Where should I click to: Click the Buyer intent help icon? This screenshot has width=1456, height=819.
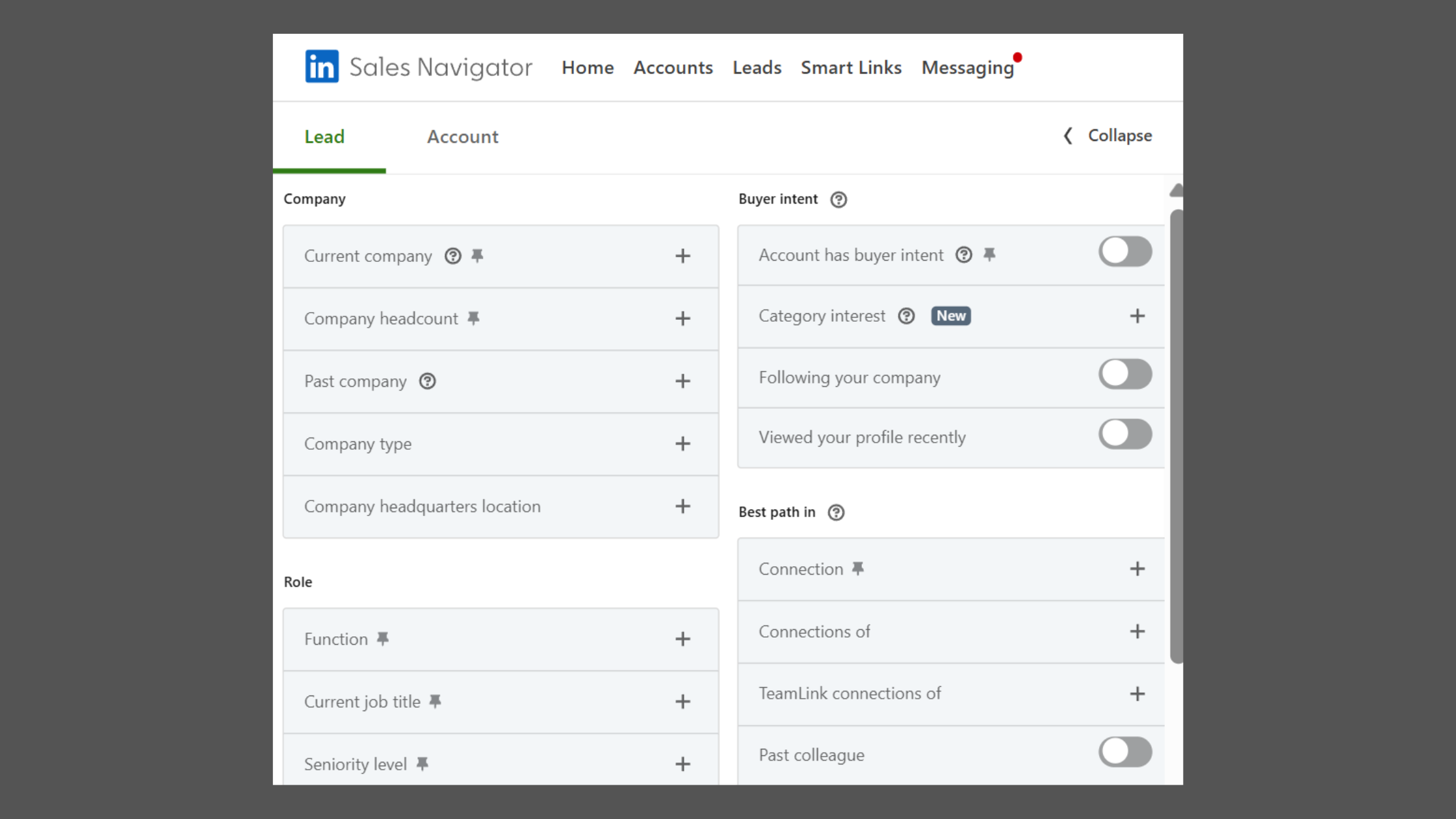(839, 200)
